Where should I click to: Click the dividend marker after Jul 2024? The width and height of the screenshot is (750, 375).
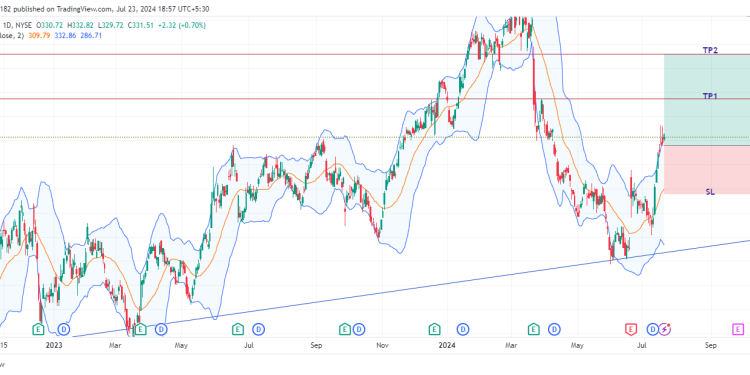pos(653,329)
